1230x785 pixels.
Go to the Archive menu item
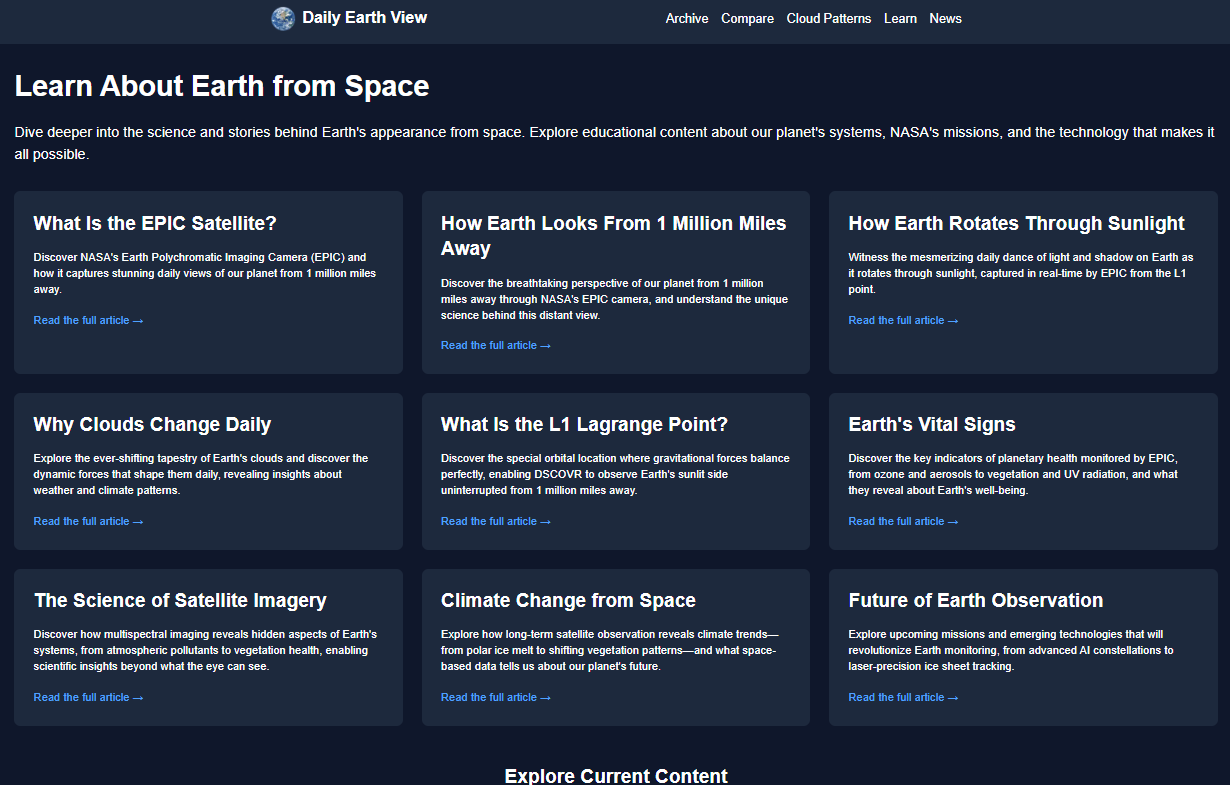pyautogui.click(x=686, y=19)
